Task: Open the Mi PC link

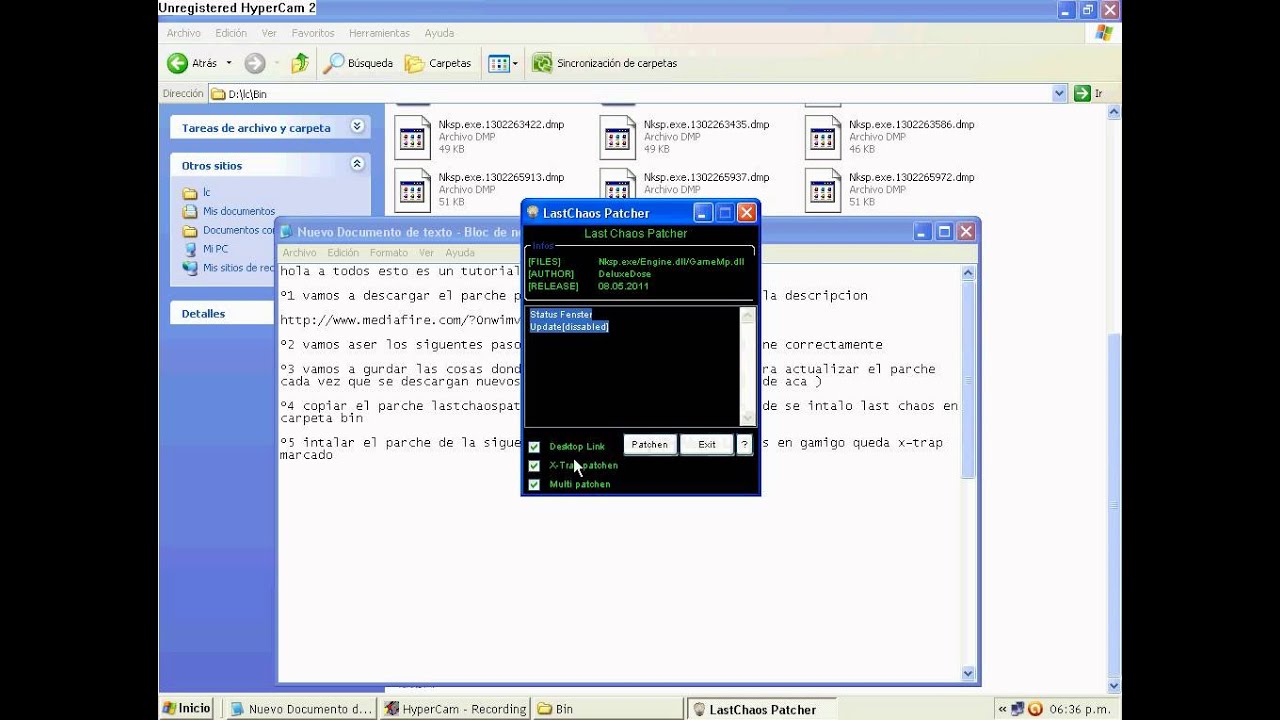Action: 215,249
